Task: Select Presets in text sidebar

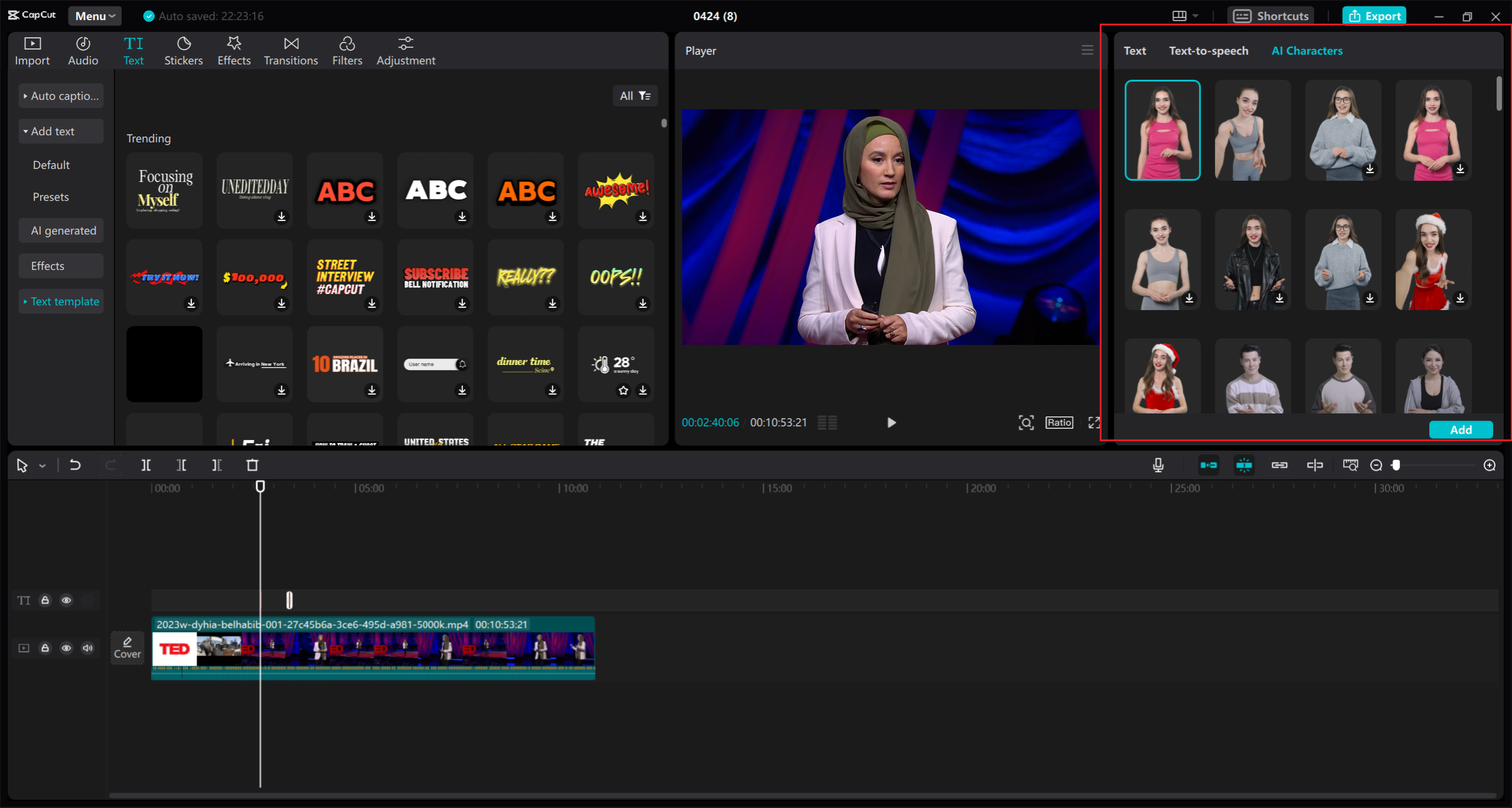Action: pyautogui.click(x=51, y=197)
